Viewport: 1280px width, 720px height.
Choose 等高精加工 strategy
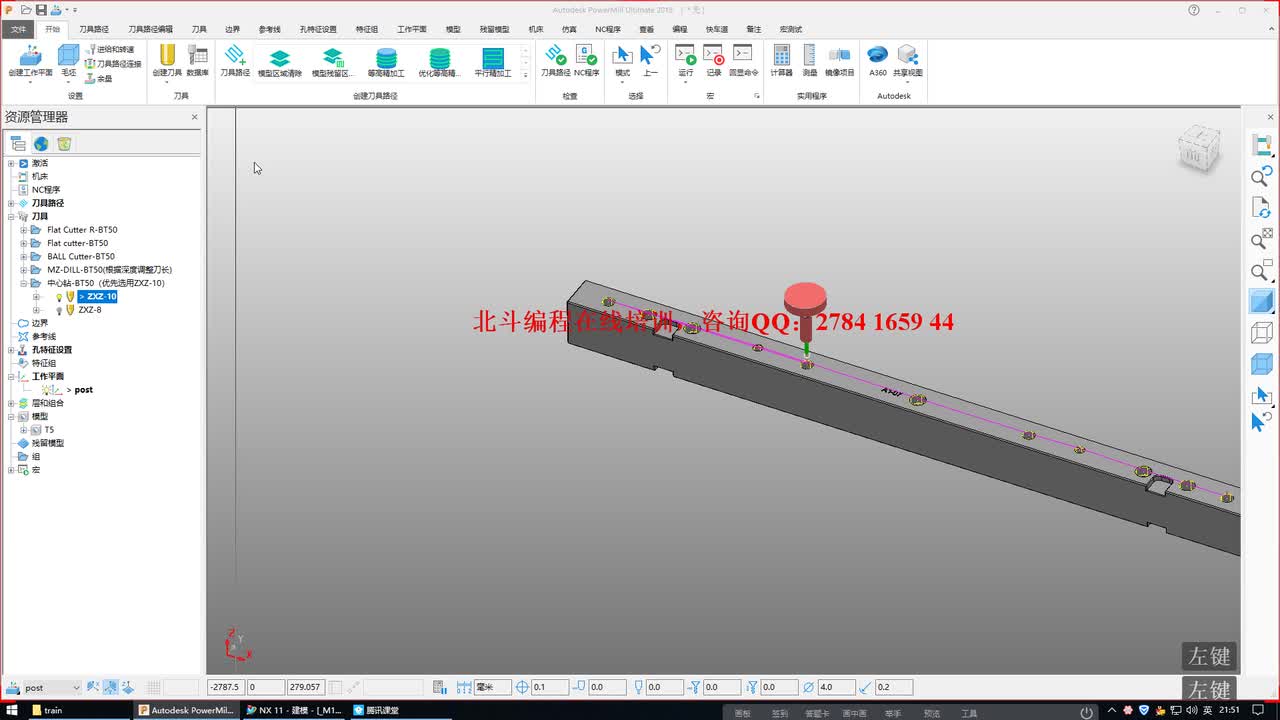pos(386,62)
